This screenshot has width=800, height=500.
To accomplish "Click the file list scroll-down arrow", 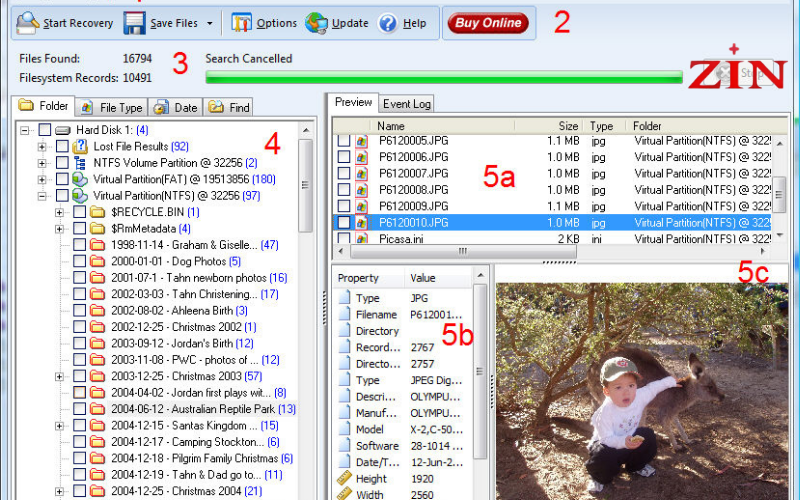I will [x=779, y=235].
